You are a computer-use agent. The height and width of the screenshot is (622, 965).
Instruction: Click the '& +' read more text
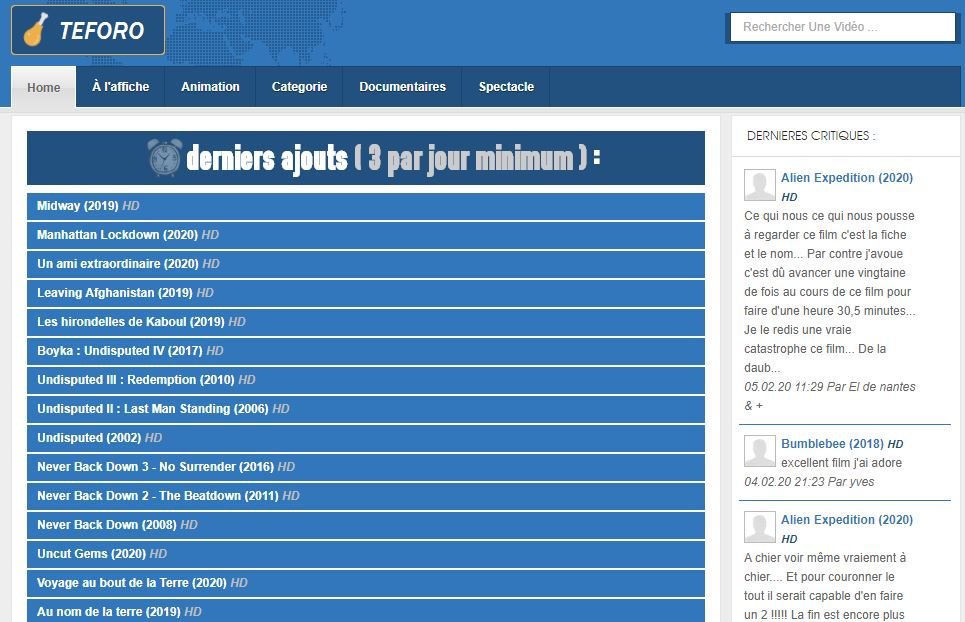point(753,405)
